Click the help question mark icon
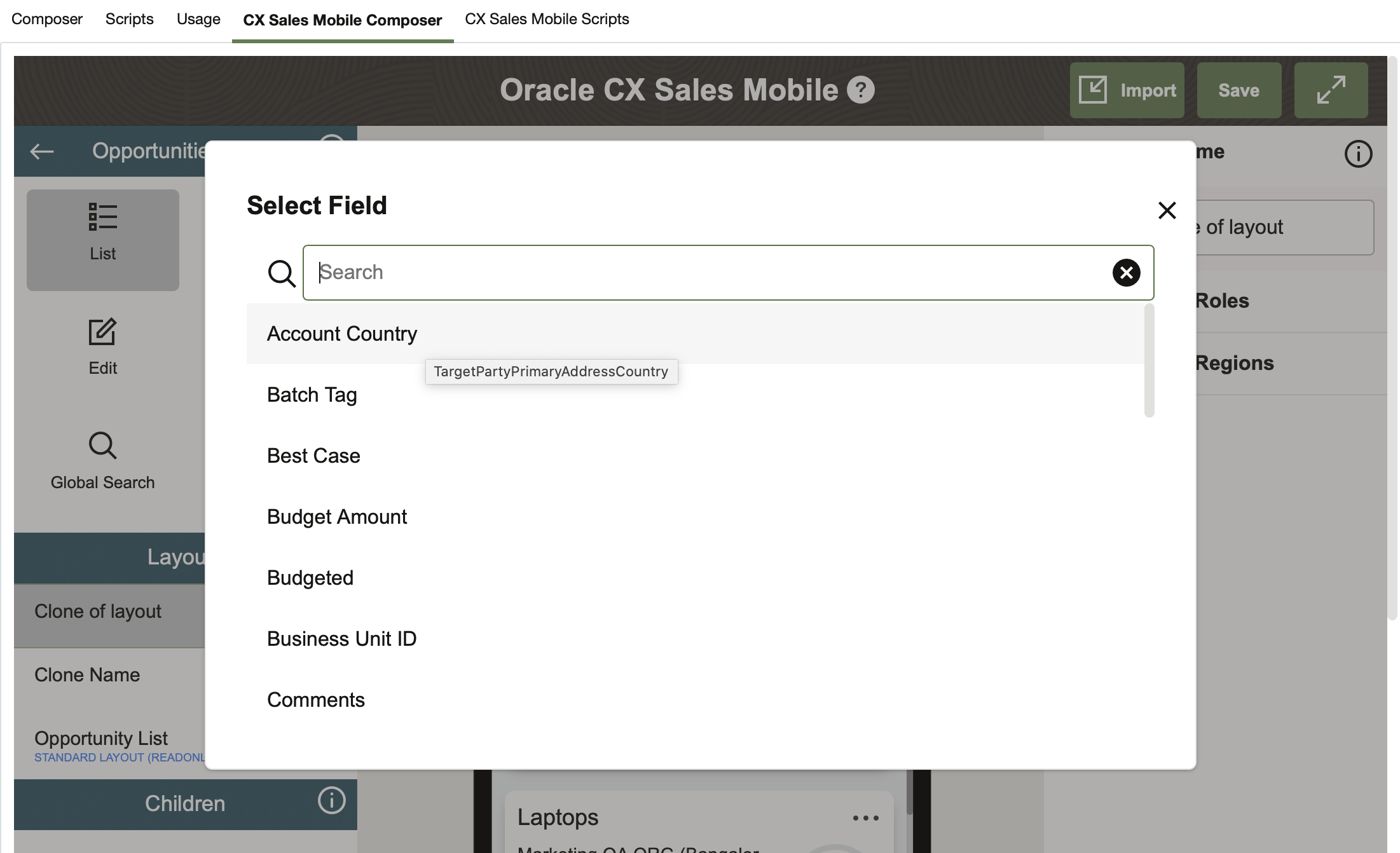This screenshot has width=1400, height=853. 860,90
